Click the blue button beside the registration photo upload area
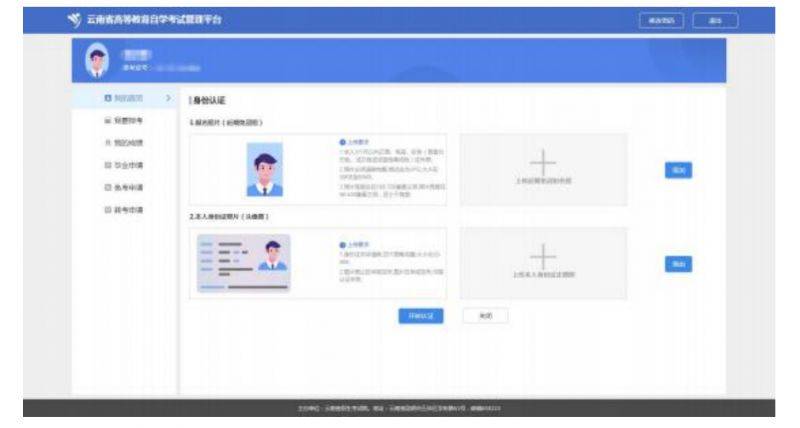The width and height of the screenshot is (800, 428). pos(679,171)
